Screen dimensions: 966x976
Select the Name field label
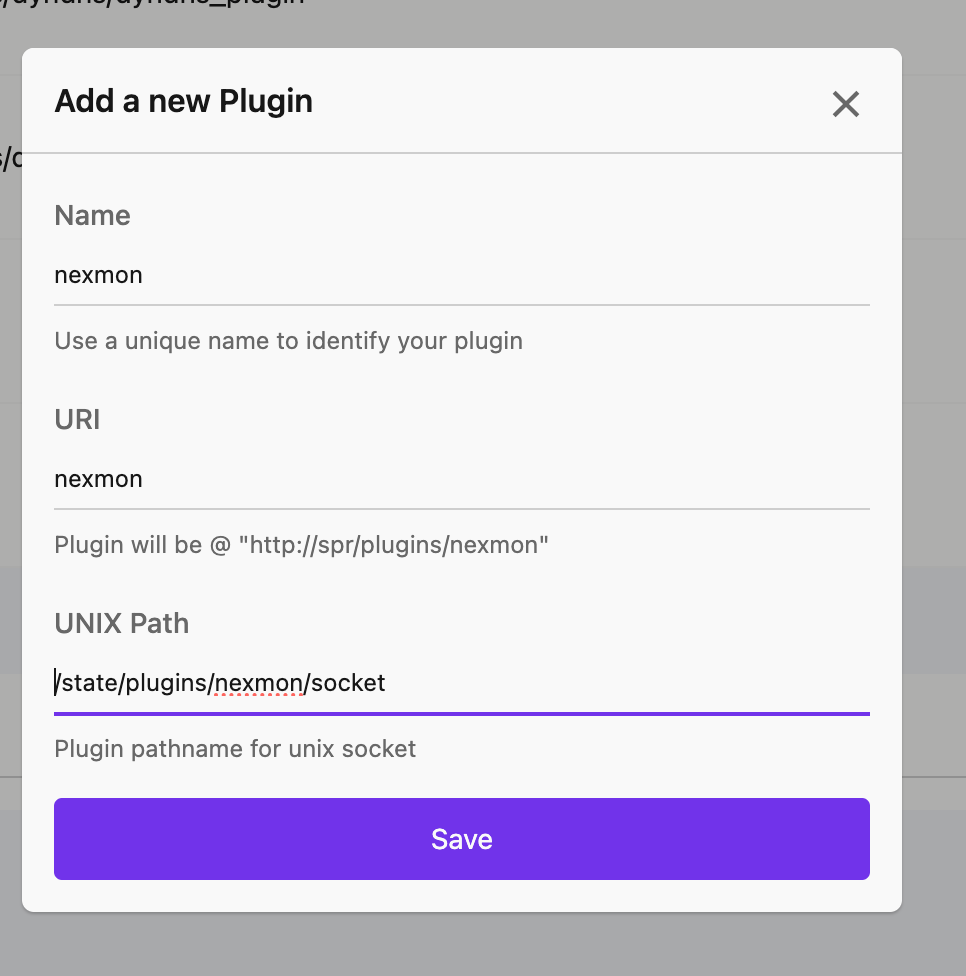(92, 216)
